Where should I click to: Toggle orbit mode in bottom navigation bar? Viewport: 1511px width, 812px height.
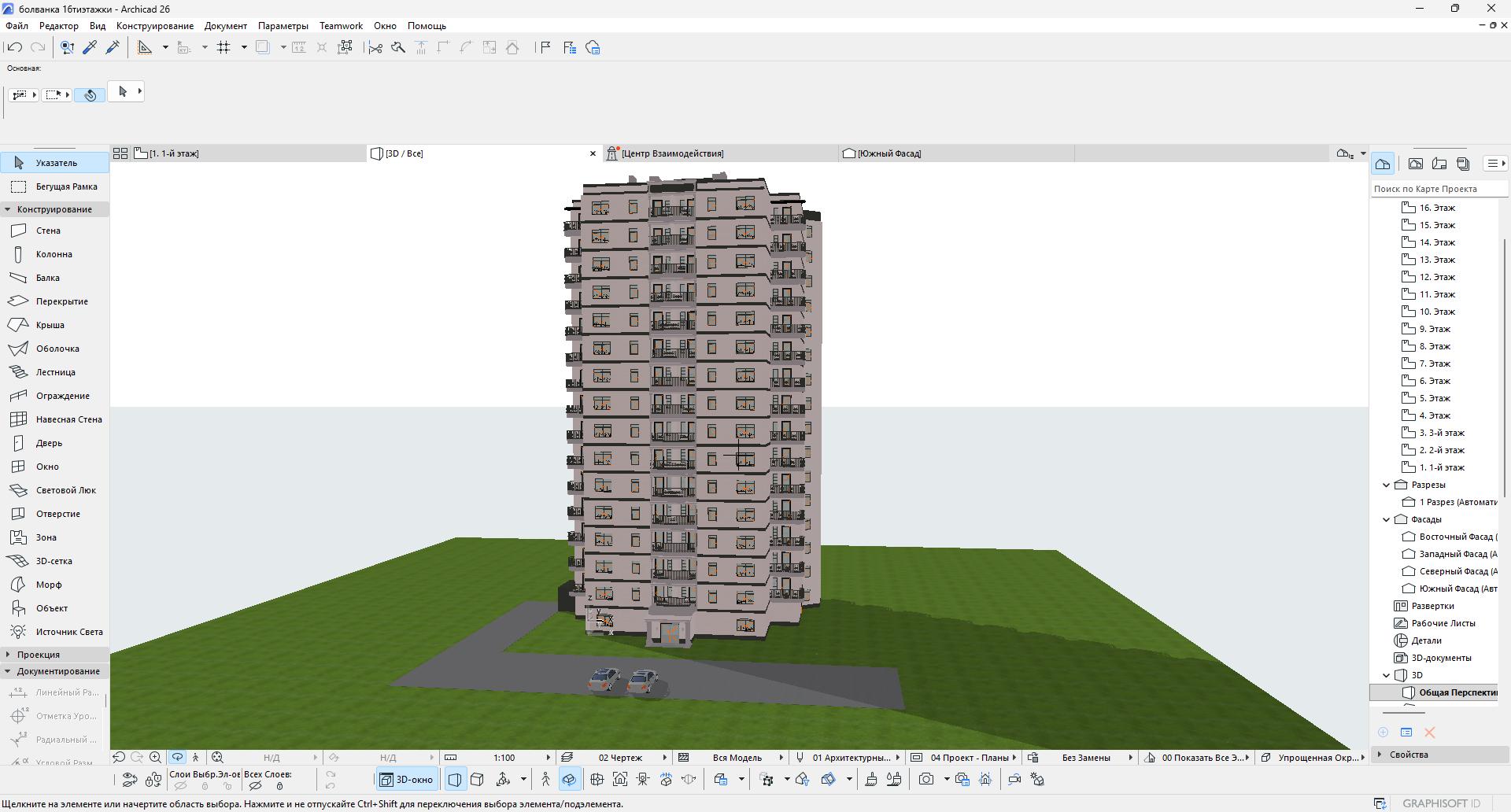(177, 758)
